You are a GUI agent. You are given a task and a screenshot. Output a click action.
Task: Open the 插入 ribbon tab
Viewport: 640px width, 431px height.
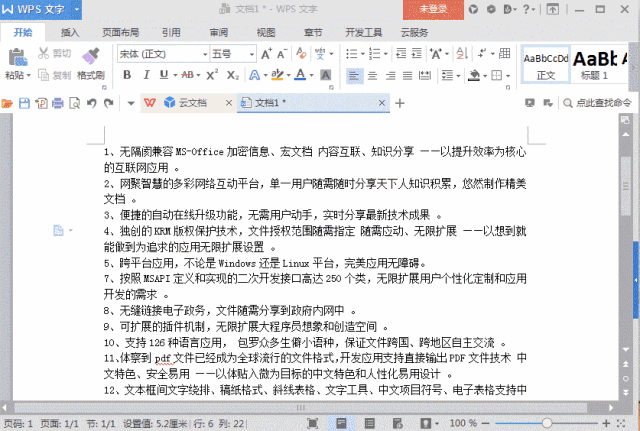[x=70, y=32]
